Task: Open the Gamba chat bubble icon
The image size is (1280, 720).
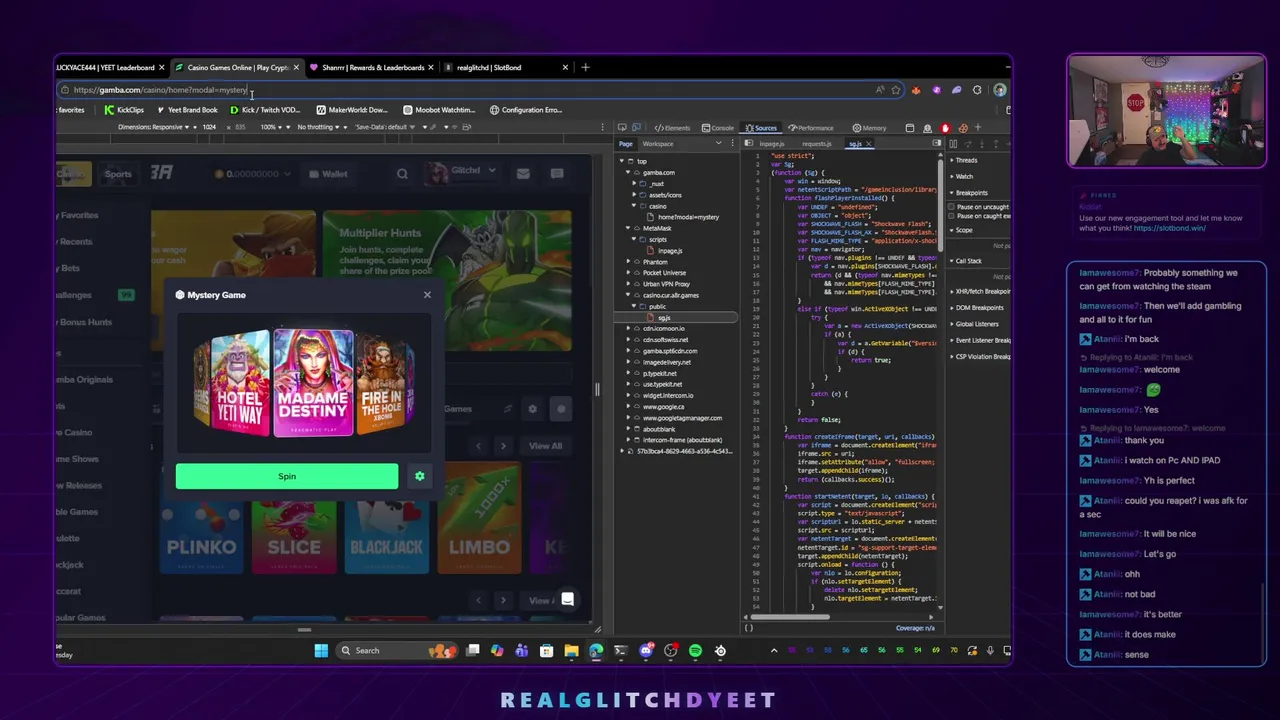Action: coord(557,174)
